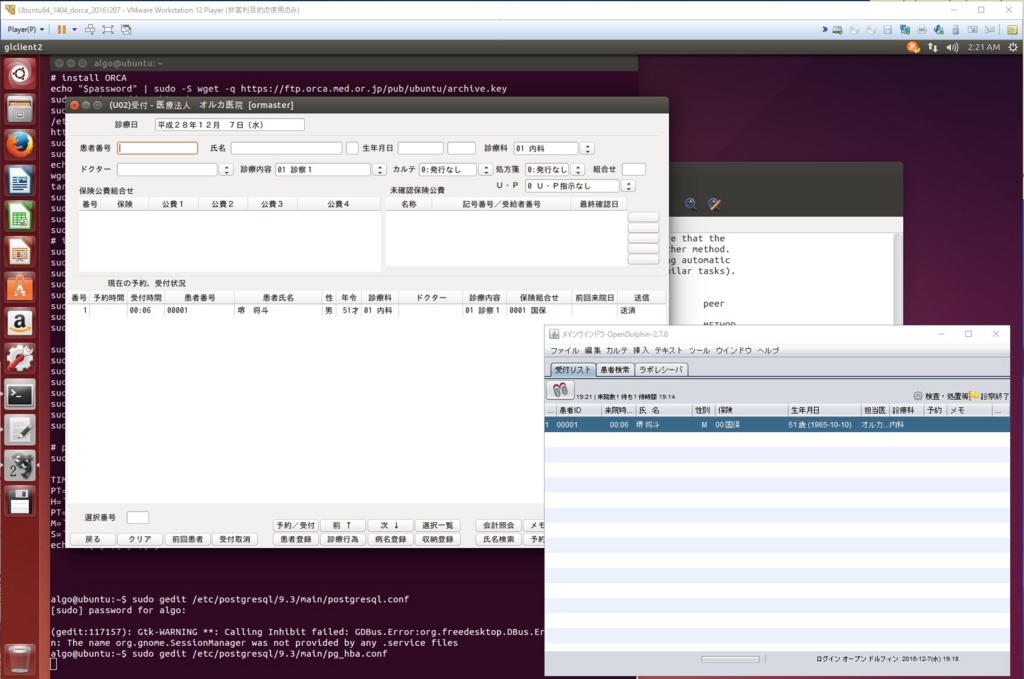Open LibreOffice Calc from launcher
This screenshot has width=1024, height=679.
tap(20, 216)
